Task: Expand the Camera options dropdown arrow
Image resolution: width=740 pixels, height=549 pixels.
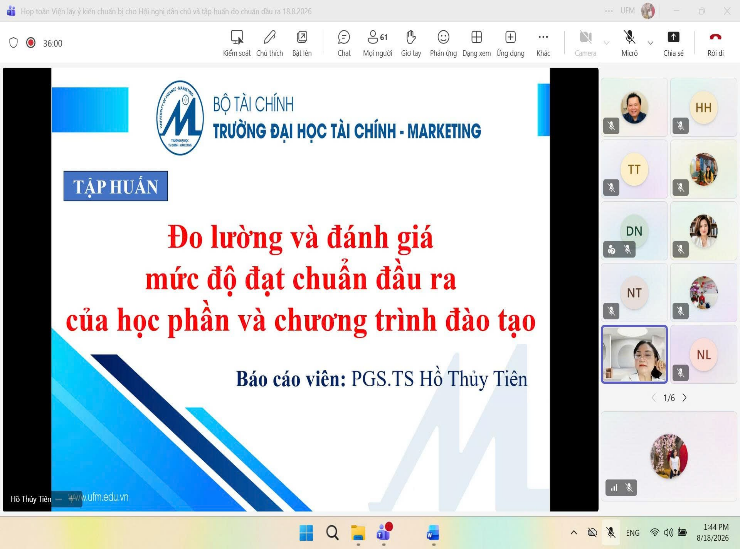Action: [606, 43]
